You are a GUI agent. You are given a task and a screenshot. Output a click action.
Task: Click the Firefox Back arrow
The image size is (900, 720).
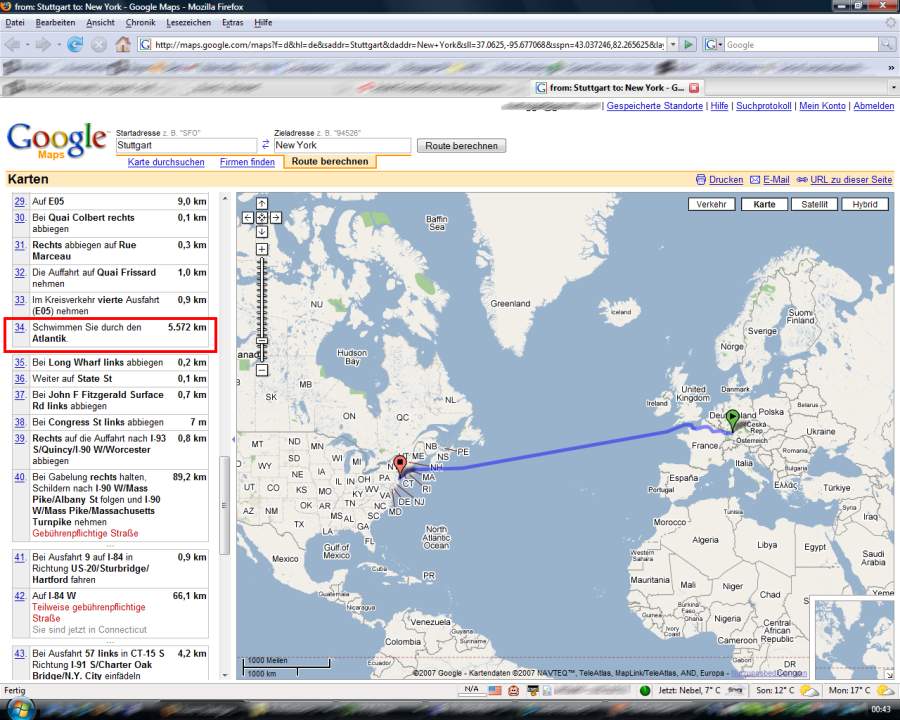(13, 45)
